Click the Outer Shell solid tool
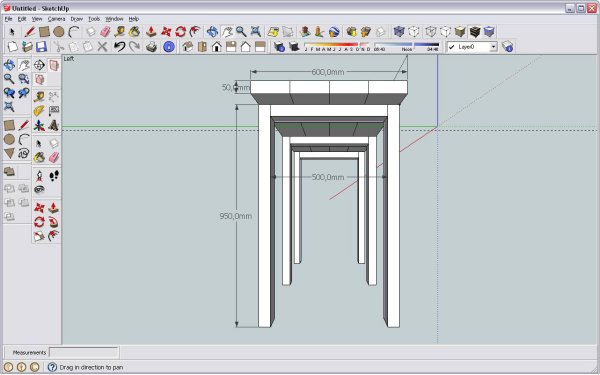The image size is (600, 375). 9,171
